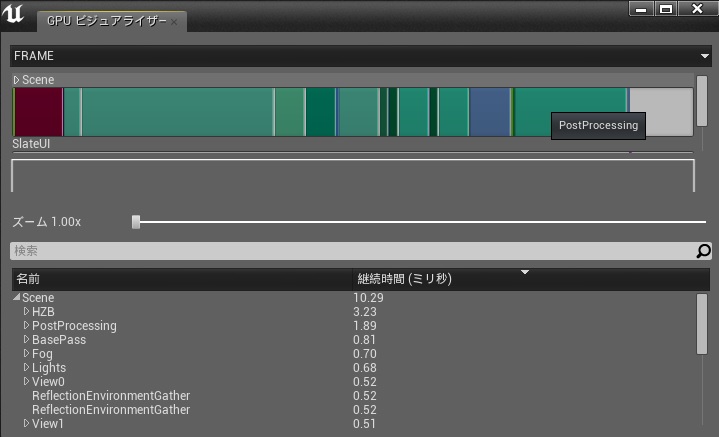Click the light gray segment at the bar's end

click(x=661, y=112)
